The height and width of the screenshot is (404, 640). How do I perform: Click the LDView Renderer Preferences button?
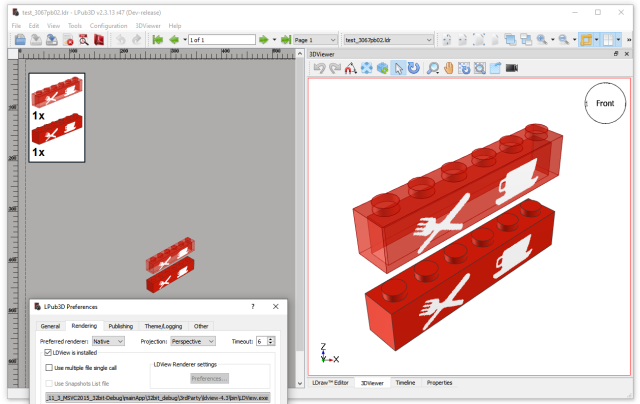click(x=209, y=379)
